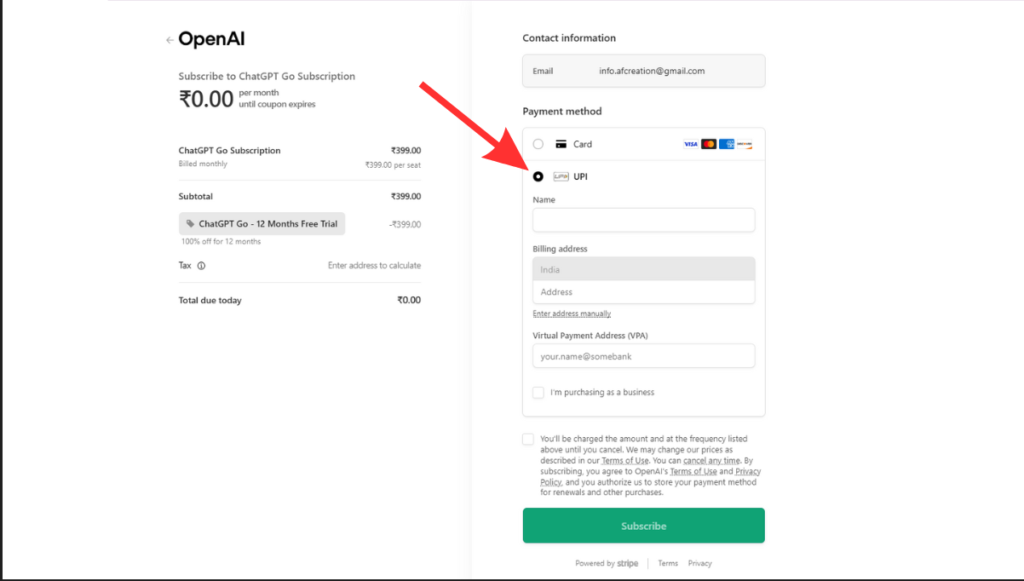
Task: Click the Visa card brand icon
Action: (690, 144)
